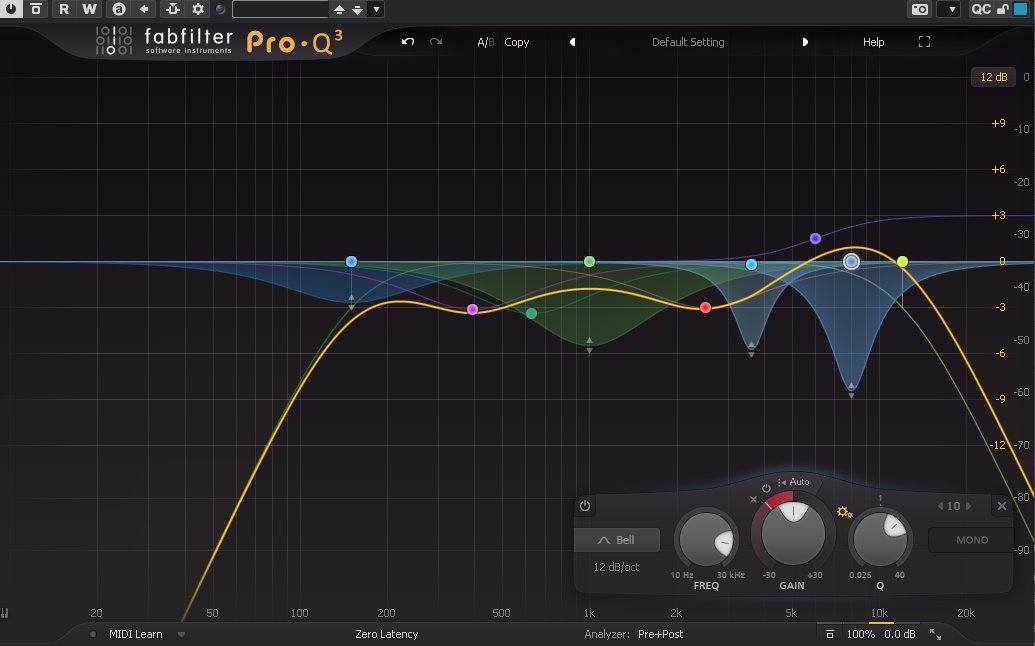Toggle full screen mode icon
Screen dimensions: 1035x646
(924, 42)
